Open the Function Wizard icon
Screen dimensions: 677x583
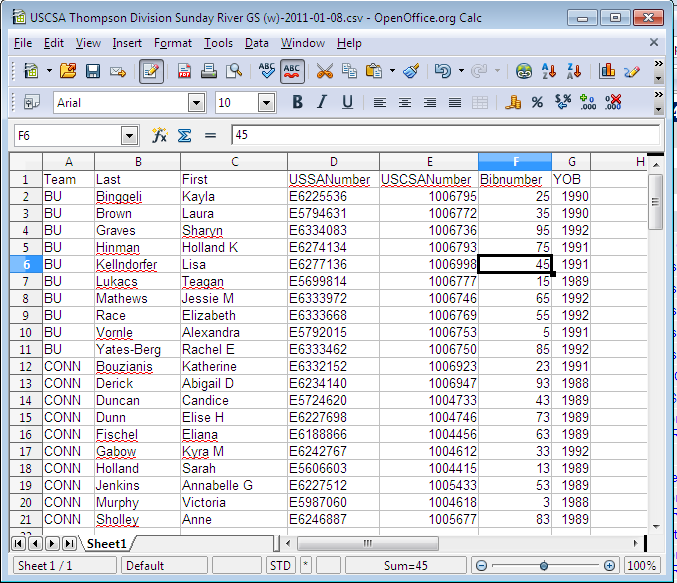[159, 136]
